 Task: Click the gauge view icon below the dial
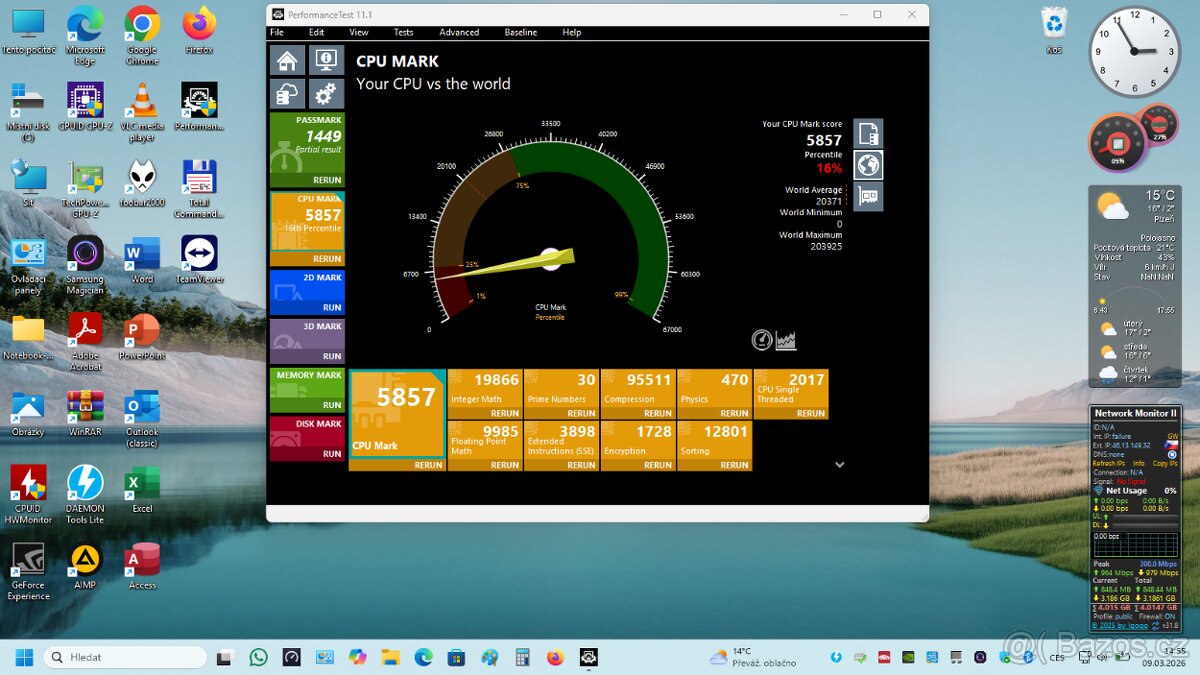pos(761,340)
